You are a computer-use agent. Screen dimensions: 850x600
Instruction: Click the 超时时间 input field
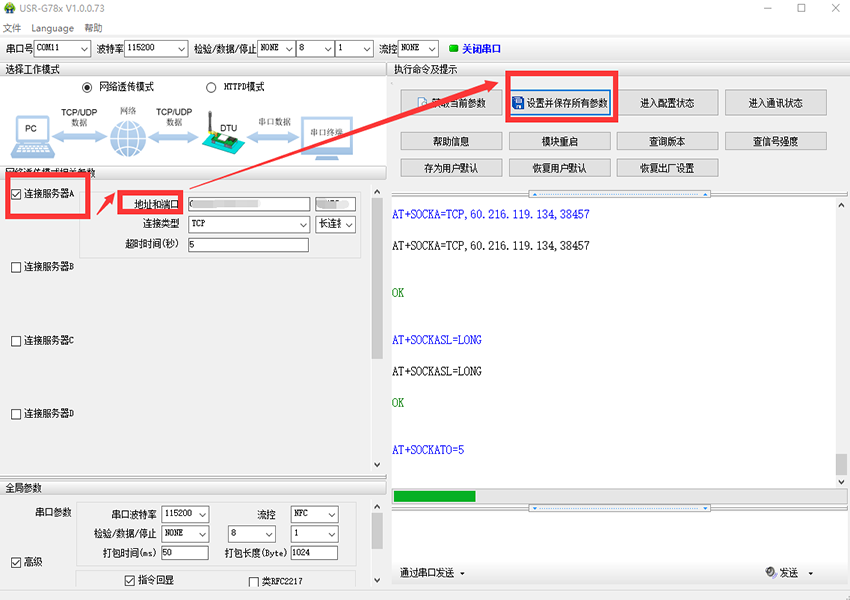247,244
